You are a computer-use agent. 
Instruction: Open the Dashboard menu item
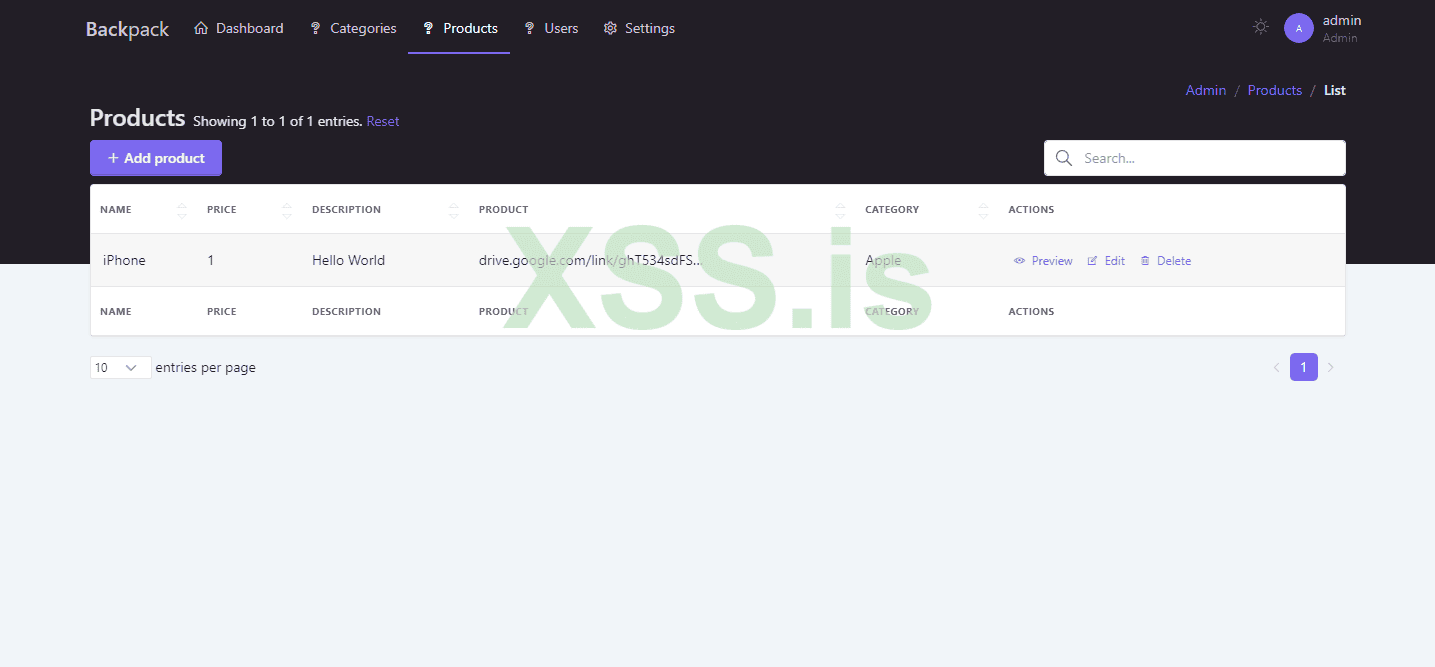click(x=239, y=28)
